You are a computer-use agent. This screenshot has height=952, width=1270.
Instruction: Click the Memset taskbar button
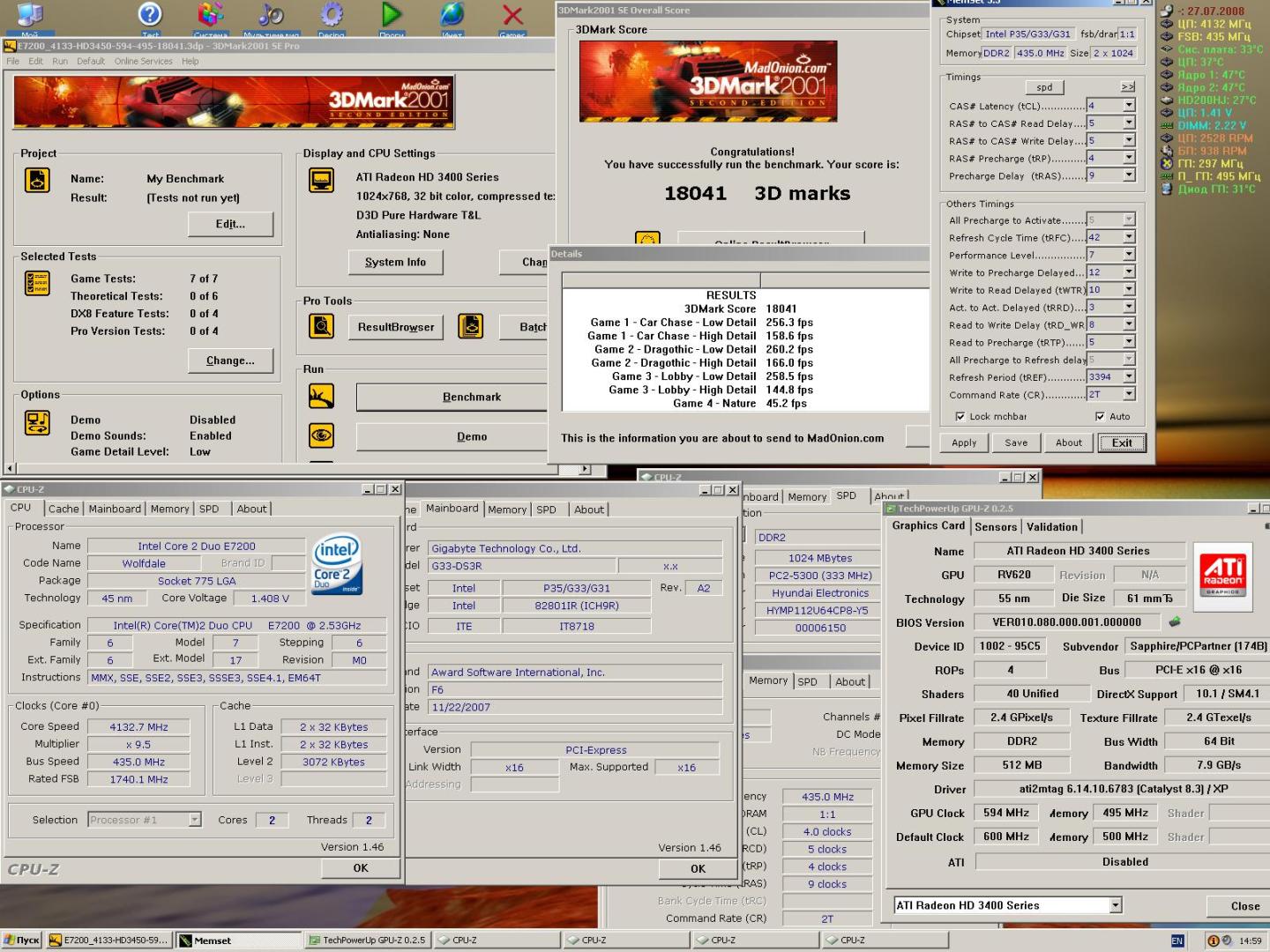239,941
